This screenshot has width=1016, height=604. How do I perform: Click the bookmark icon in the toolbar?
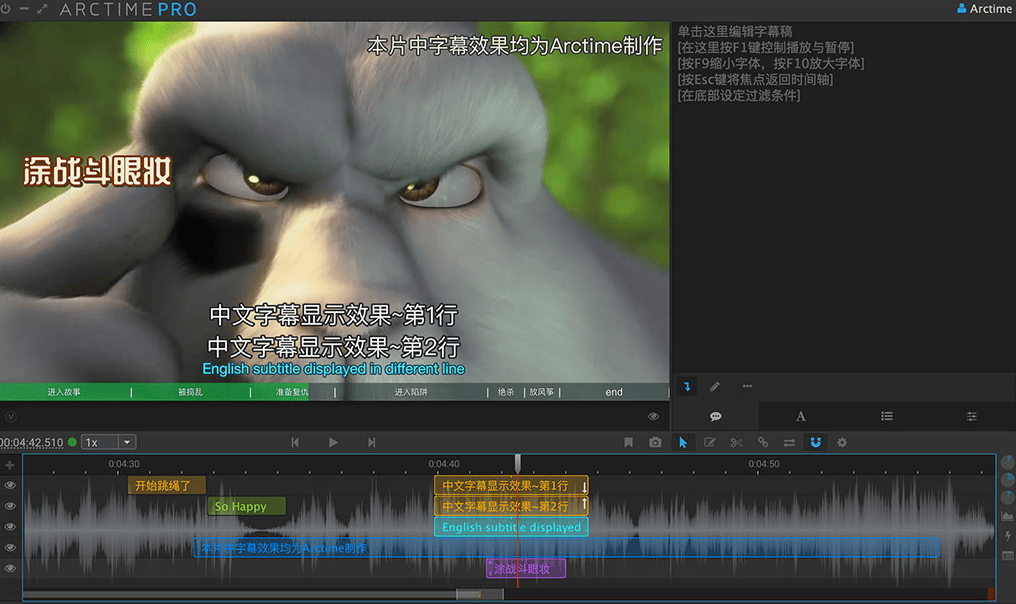(628, 442)
